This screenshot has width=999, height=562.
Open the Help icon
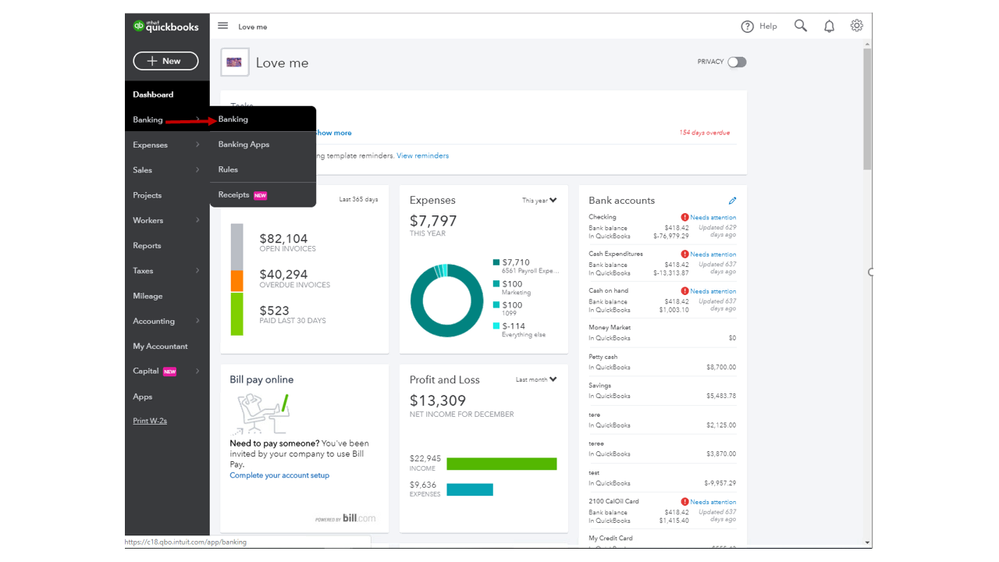tap(747, 26)
